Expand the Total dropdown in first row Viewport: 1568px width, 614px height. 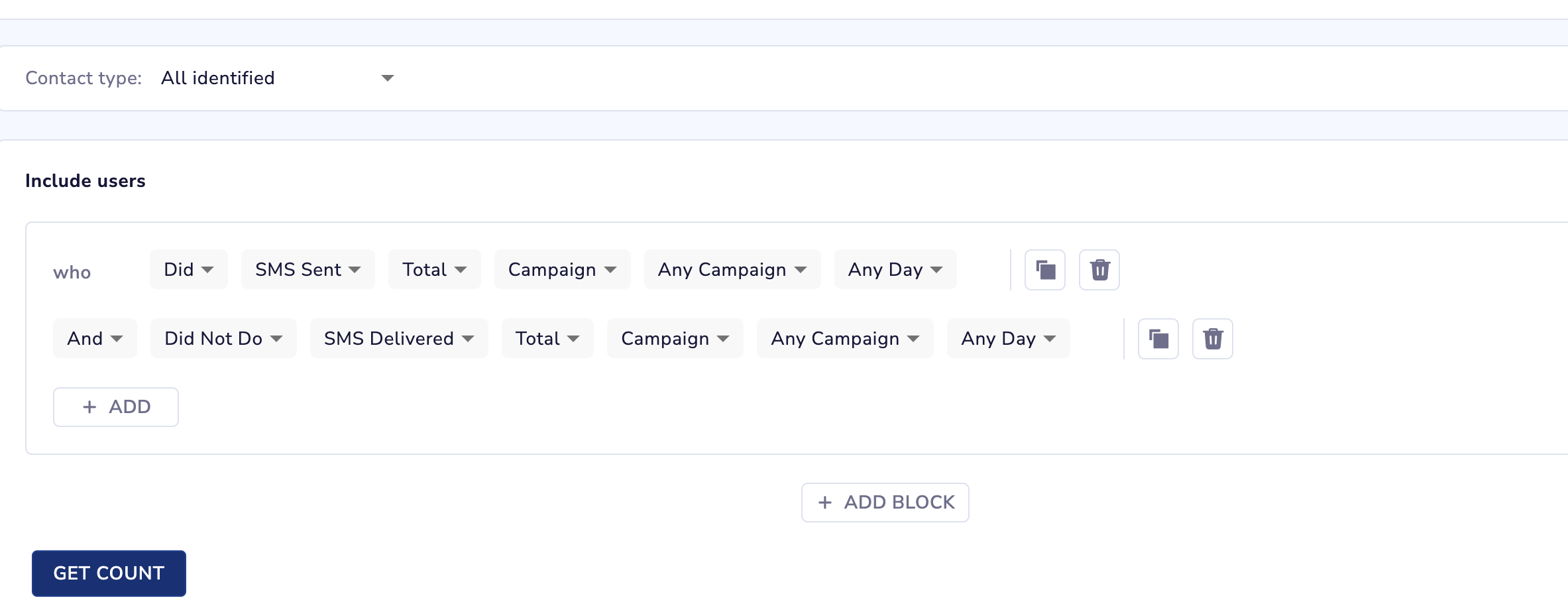(434, 269)
